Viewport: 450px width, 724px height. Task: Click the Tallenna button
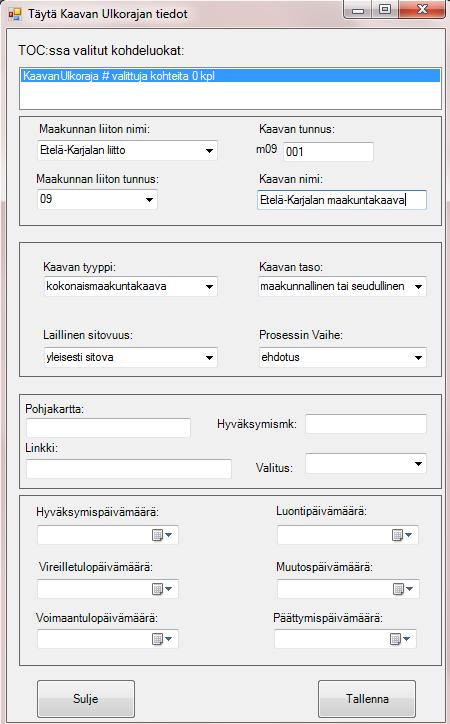pyautogui.click(x=367, y=699)
